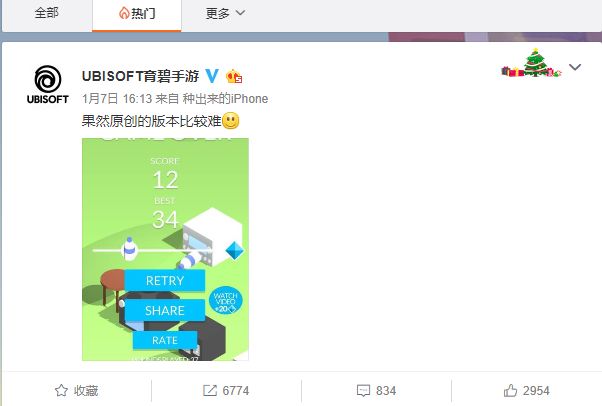Select the 热门 tab
The width and height of the screenshot is (602, 406).
click(x=137, y=15)
